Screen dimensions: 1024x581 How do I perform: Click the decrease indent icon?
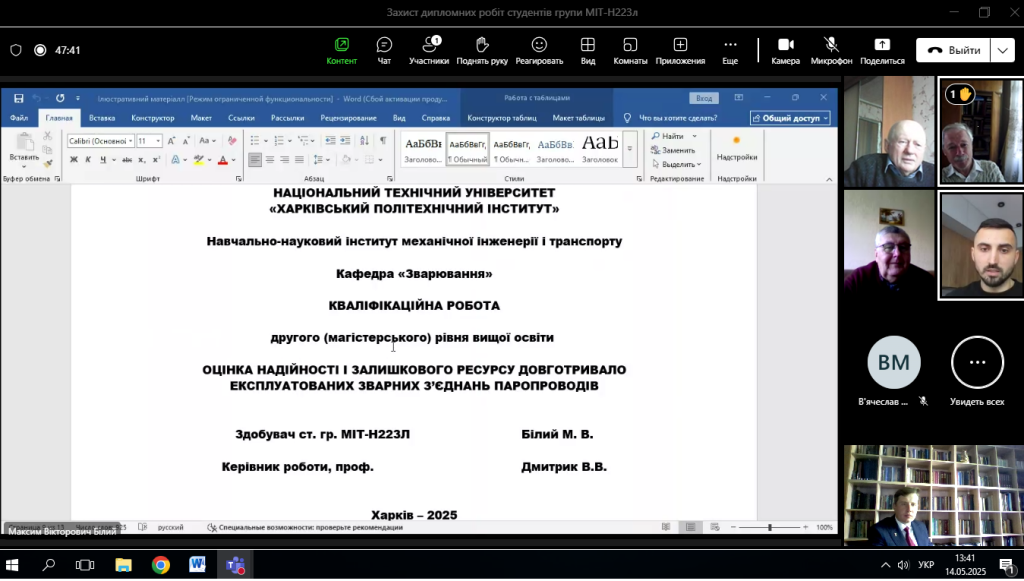(x=330, y=140)
